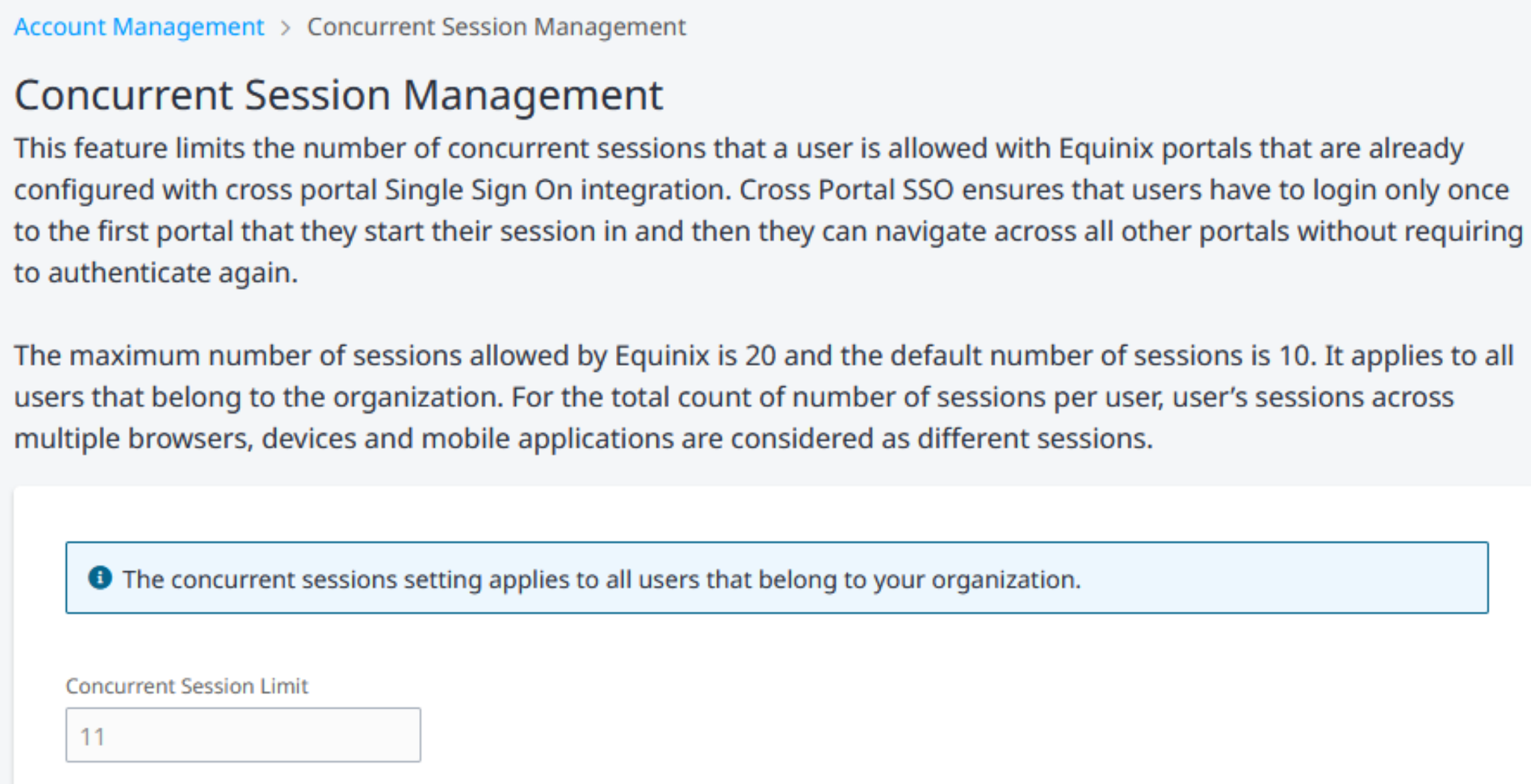Open the Account Management breadcrumb link
1531x784 pixels.
point(139,27)
